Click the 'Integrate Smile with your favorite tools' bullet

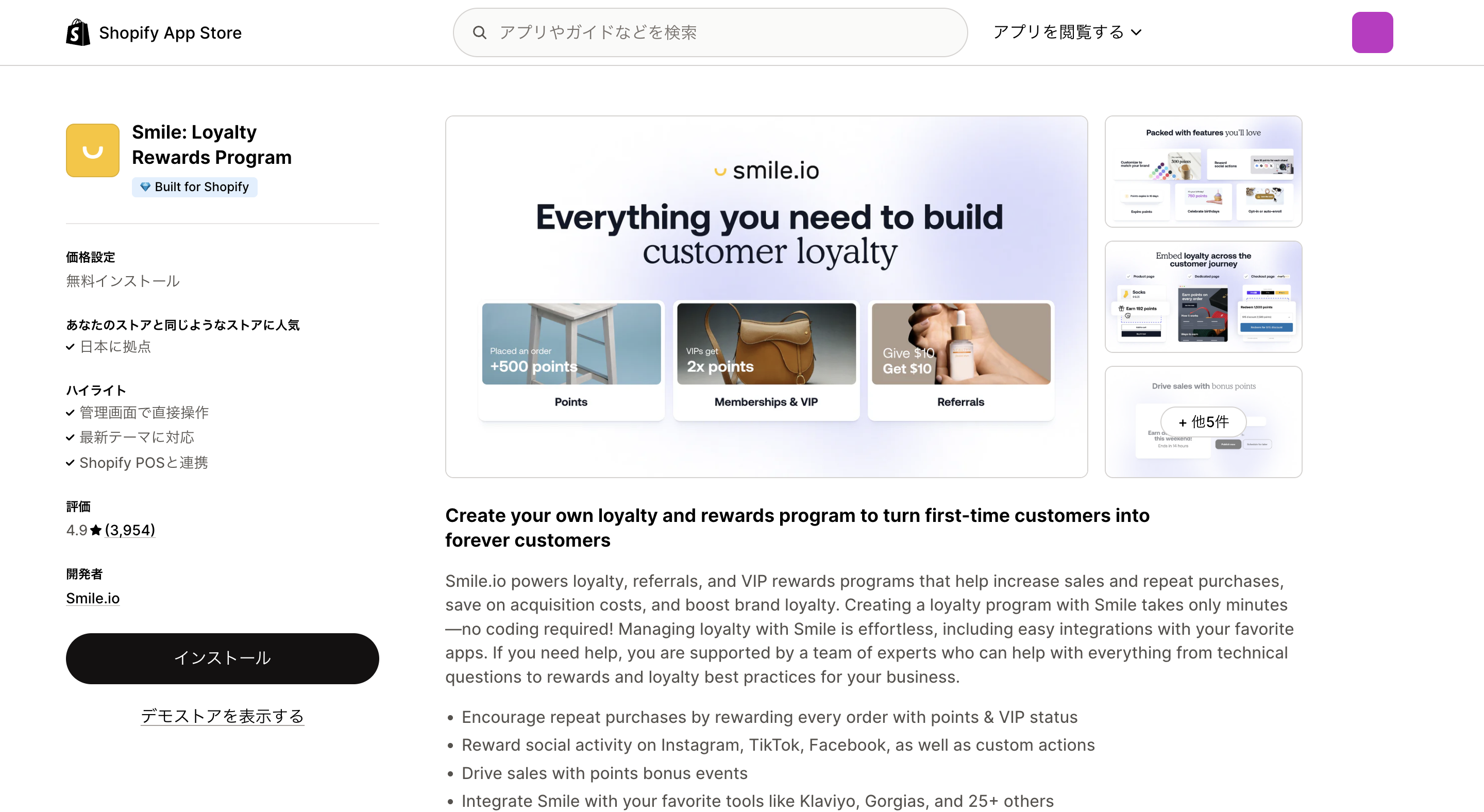757,801
